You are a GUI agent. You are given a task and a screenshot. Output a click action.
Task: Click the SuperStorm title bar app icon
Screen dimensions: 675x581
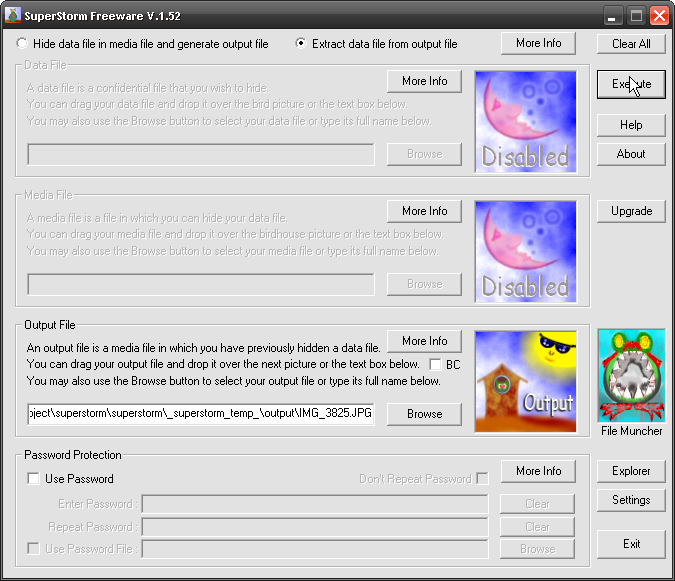(x=12, y=15)
